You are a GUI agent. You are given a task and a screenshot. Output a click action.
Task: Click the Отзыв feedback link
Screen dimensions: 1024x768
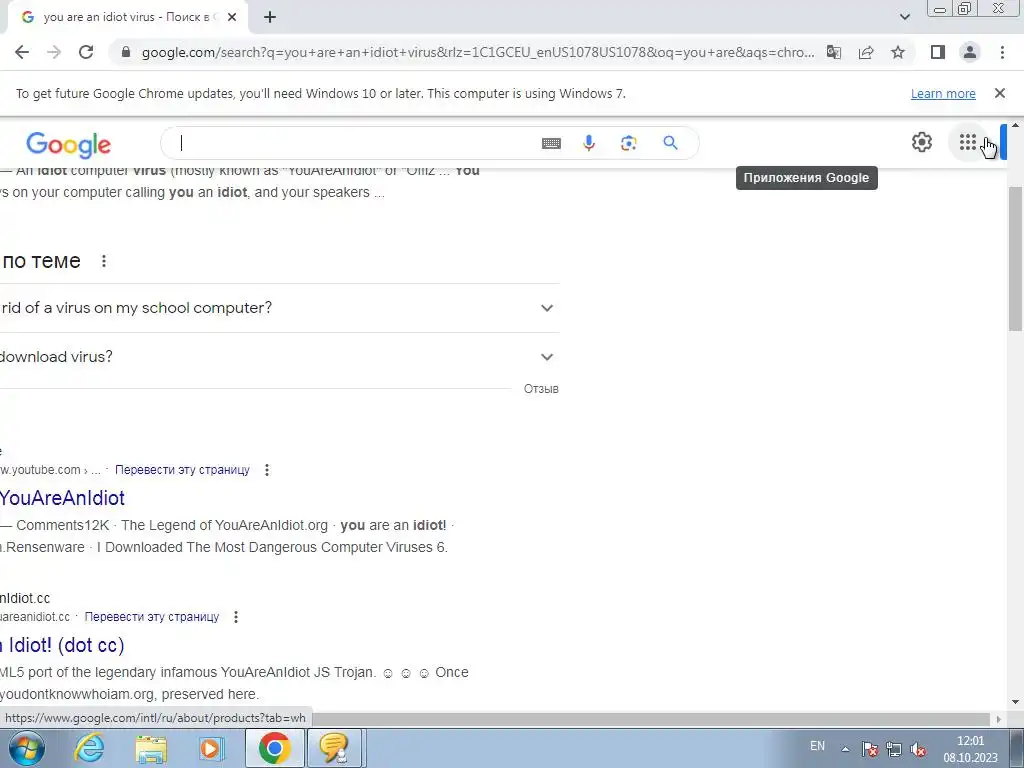[541, 389]
